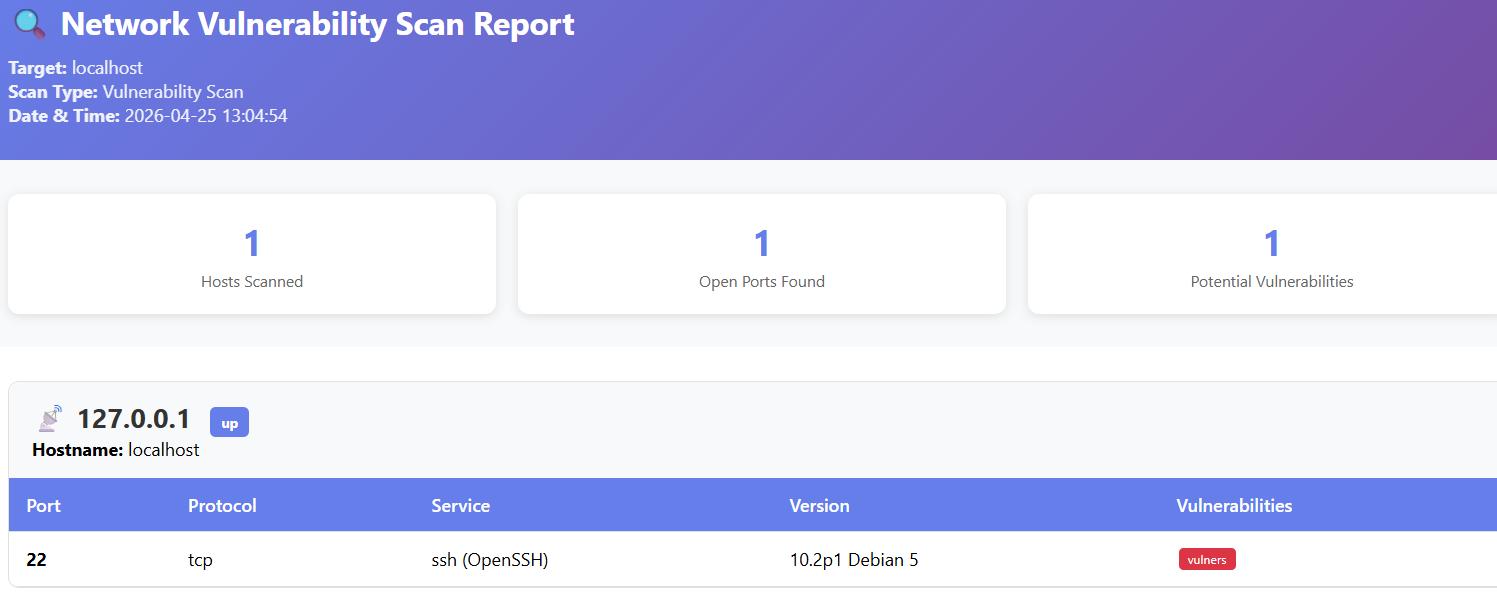Collapse the port 22 table row
The height and width of the screenshot is (610, 1497).
click(x=37, y=560)
